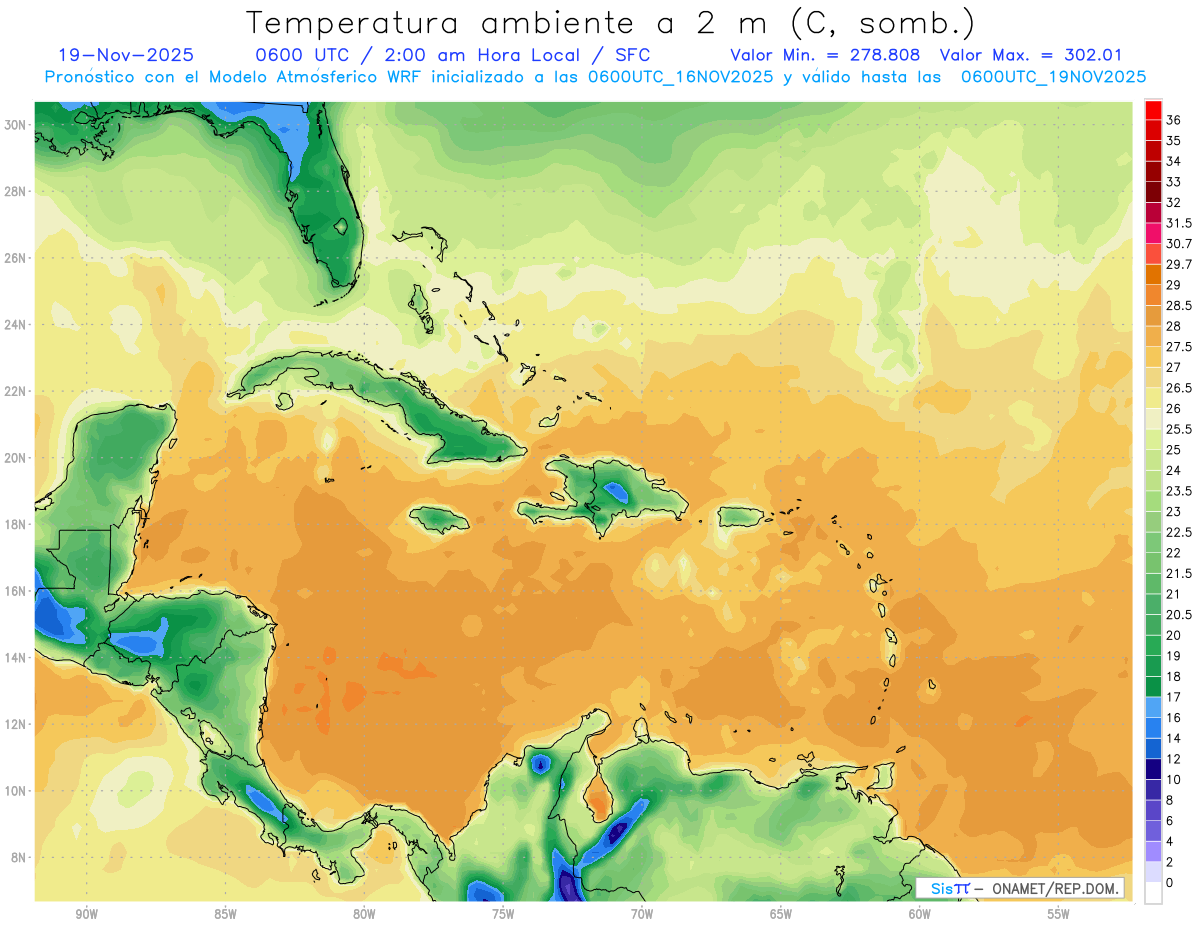The image size is (1200, 927).
Task: Click the '25.5' legend label
Action: [1178, 429]
